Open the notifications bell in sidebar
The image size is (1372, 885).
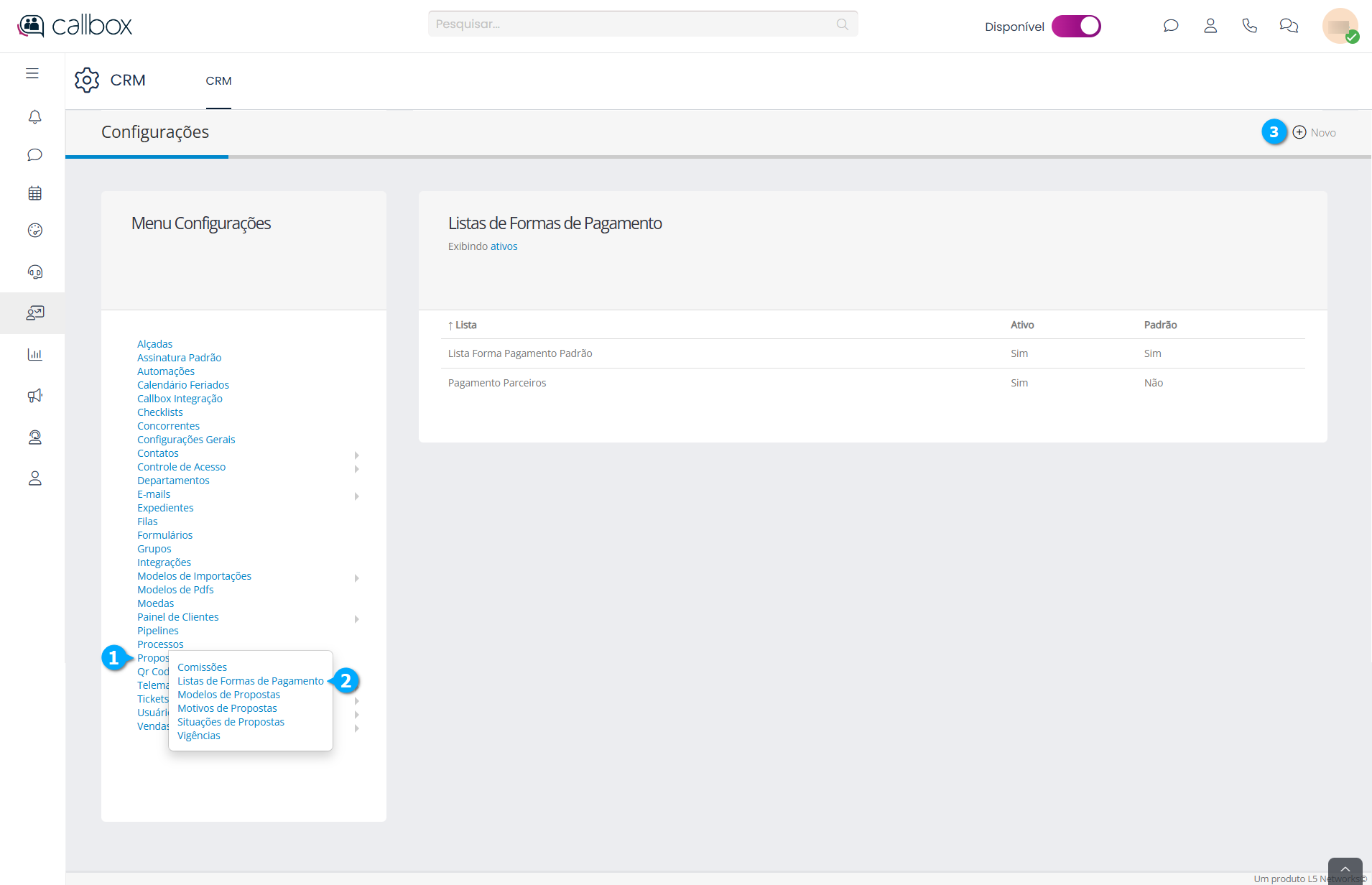click(x=34, y=116)
